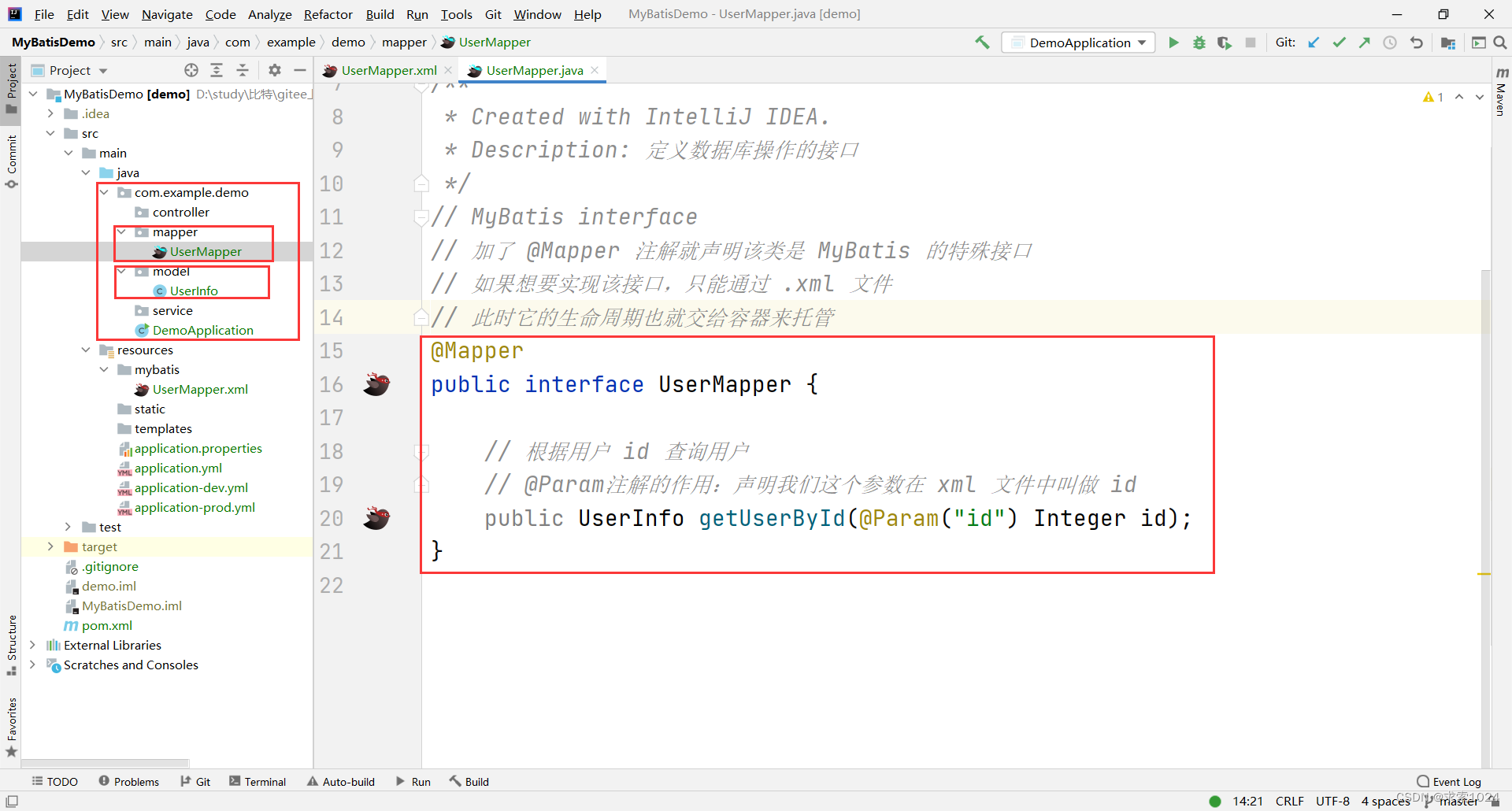
Task: Open DemoApplication run configuration dropdown
Action: [1079, 43]
